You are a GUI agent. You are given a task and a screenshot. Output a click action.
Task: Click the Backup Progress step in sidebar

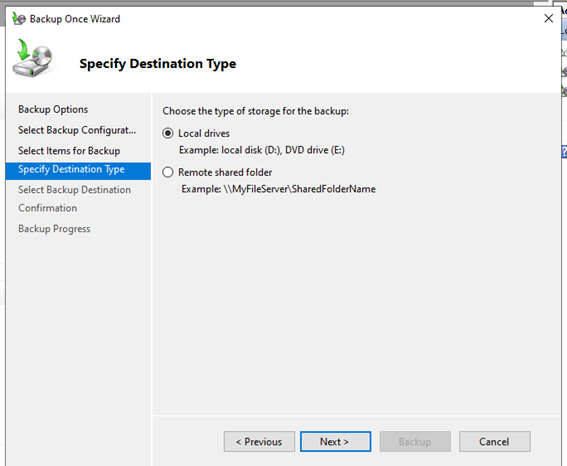point(54,229)
